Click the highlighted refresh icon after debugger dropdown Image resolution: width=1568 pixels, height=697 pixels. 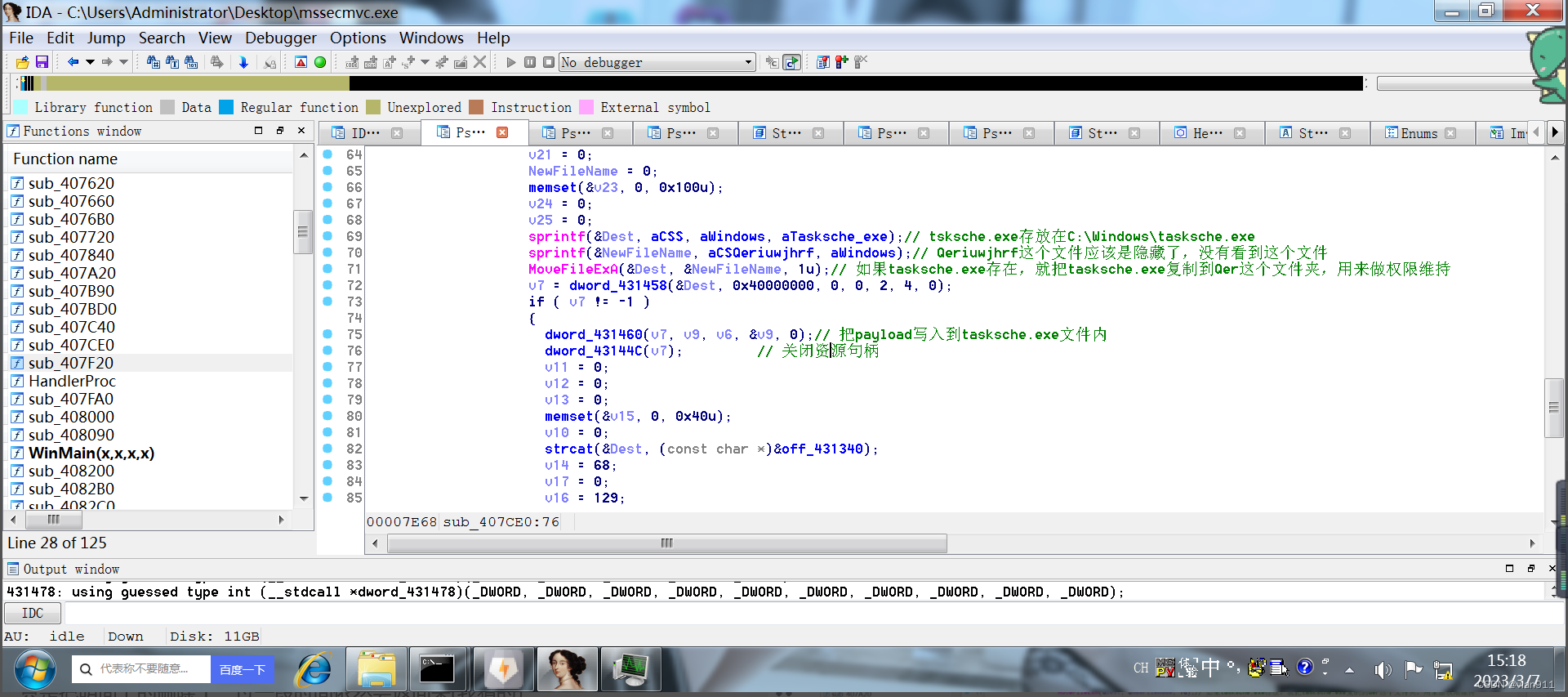click(x=791, y=62)
